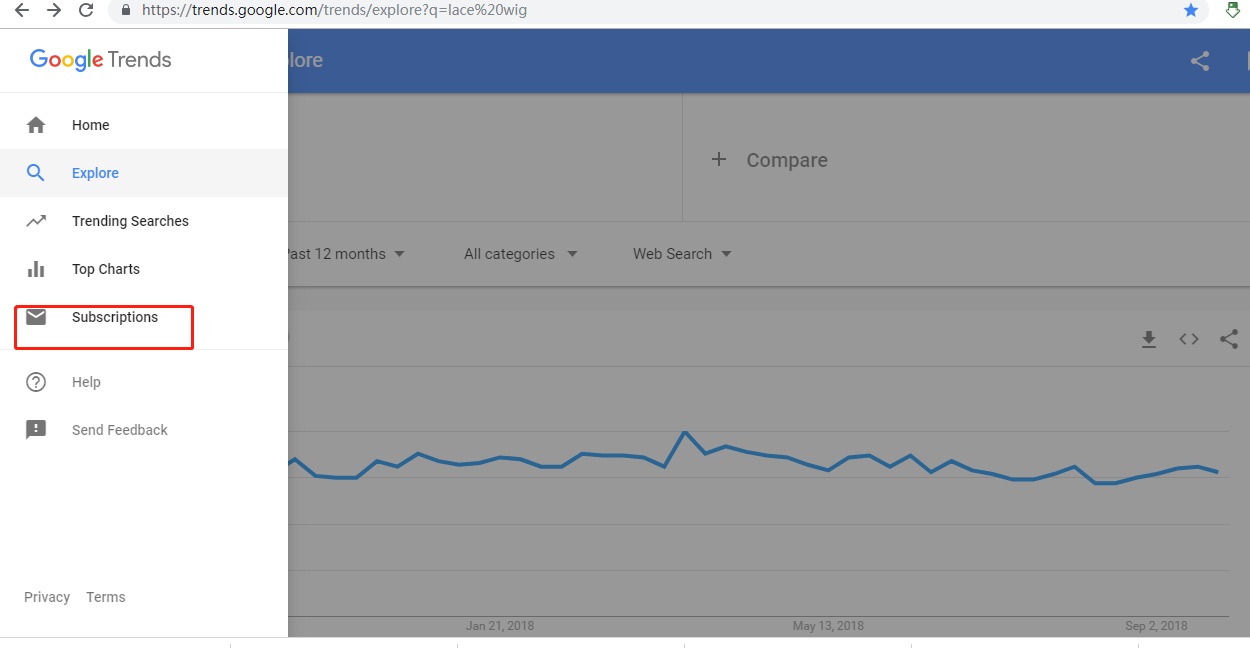
Task: Click the Top Charts bar icon
Action: tap(36, 269)
